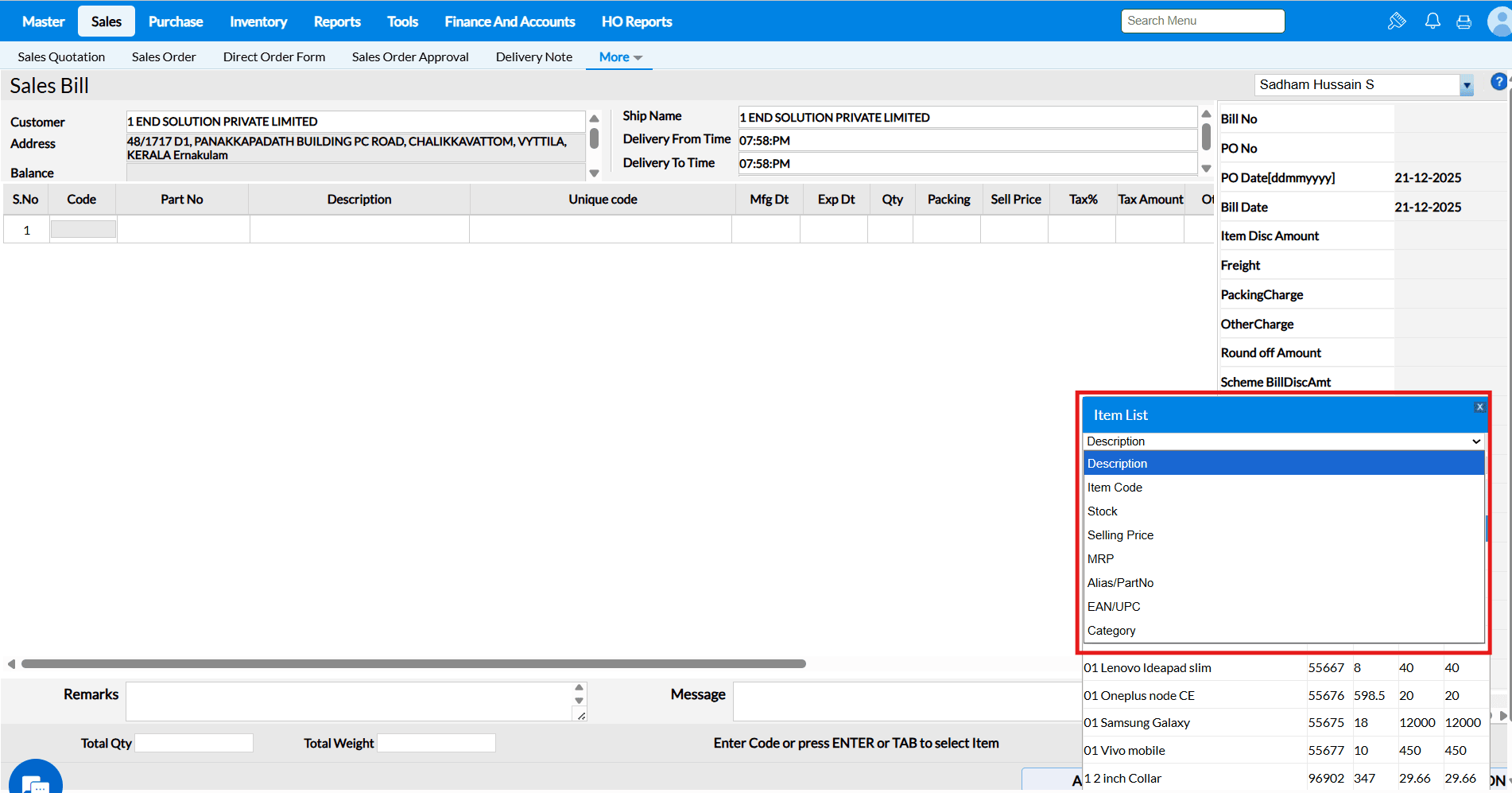Image resolution: width=1512 pixels, height=793 pixels.
Task: Select Item Code in the Item List dropdown
Action: pyautogui.click(x=1115, y=488)
